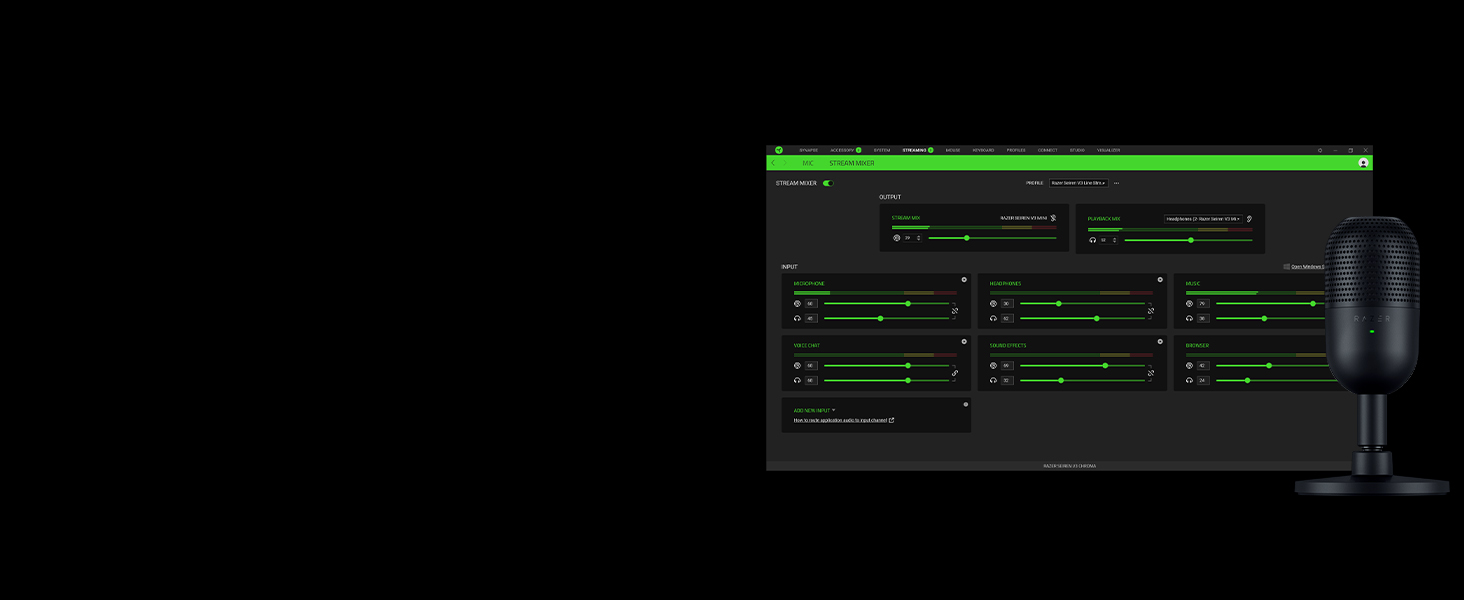Open the Profile dropdown for Razer Seiren V3
This screenshot has height=600, width=1464.
pyautogui.click(x=1079, y=183)
